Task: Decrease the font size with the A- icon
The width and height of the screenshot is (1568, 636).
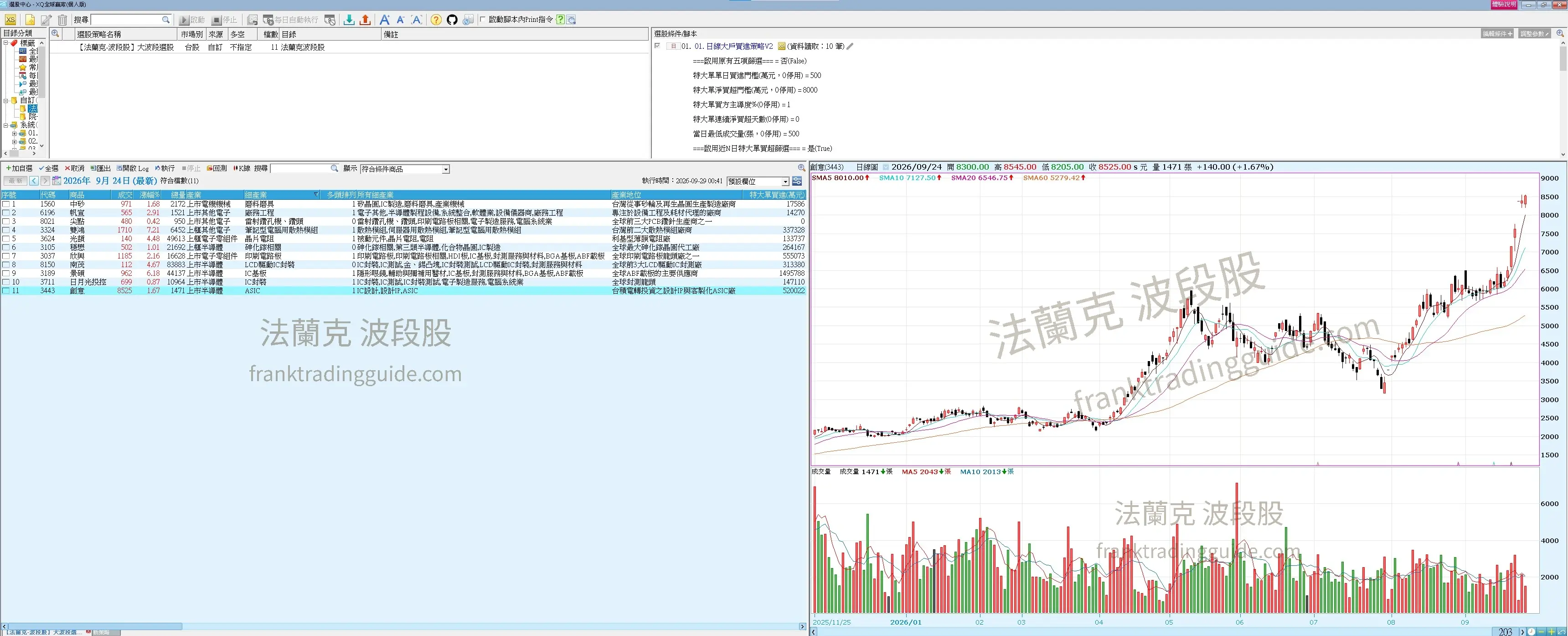Action: [x=401, y=20]
